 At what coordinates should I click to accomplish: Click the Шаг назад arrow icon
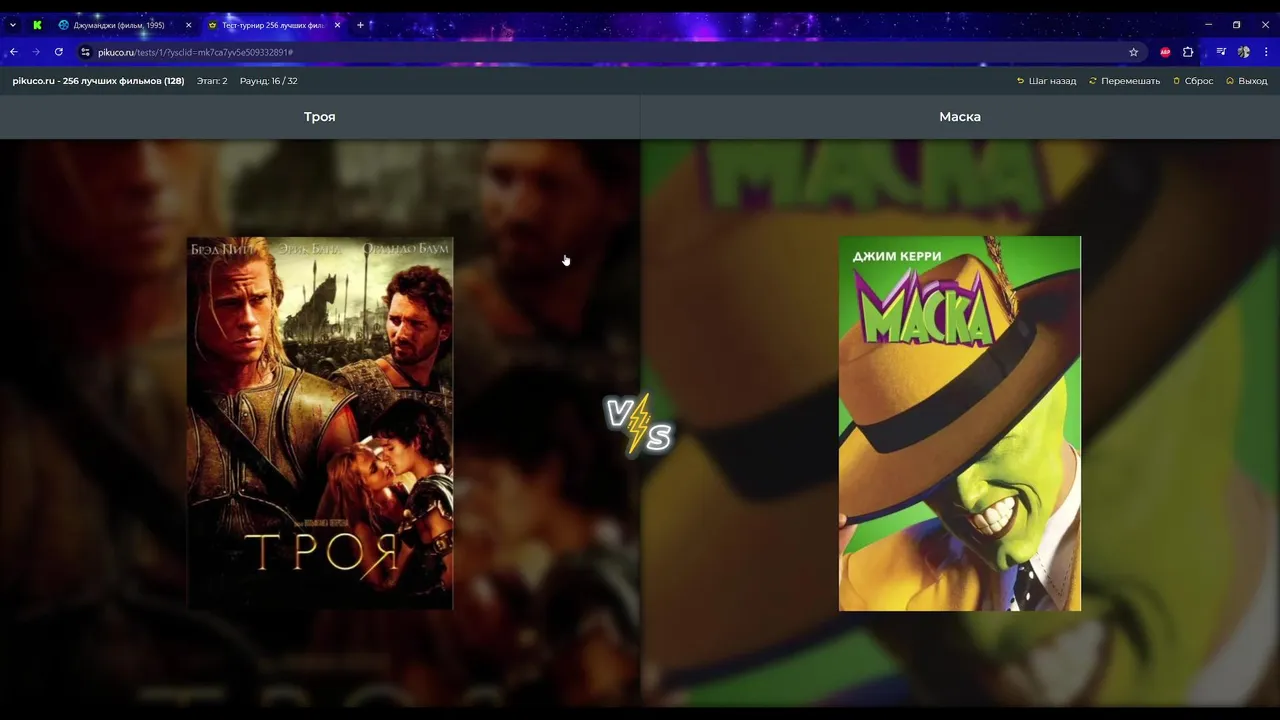point(1020,81)
